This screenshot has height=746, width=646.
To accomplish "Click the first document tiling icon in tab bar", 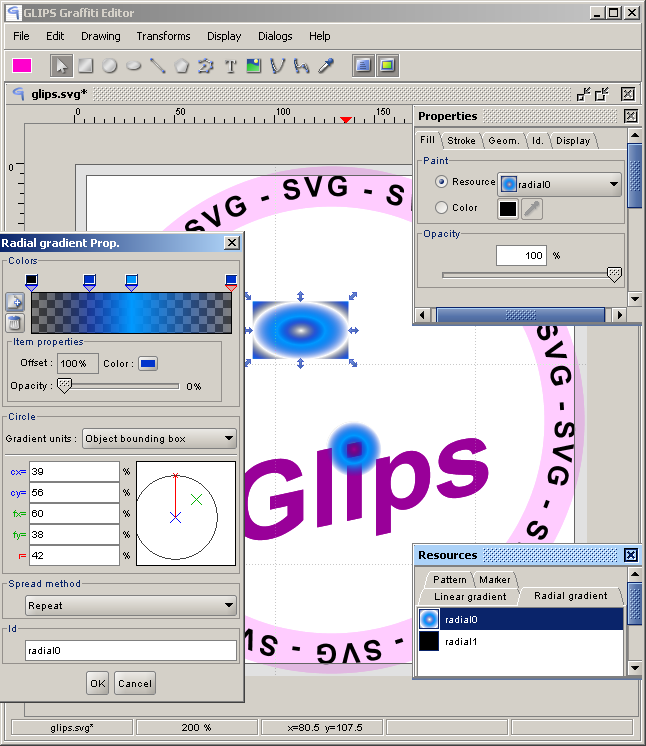I will point(583,94).
